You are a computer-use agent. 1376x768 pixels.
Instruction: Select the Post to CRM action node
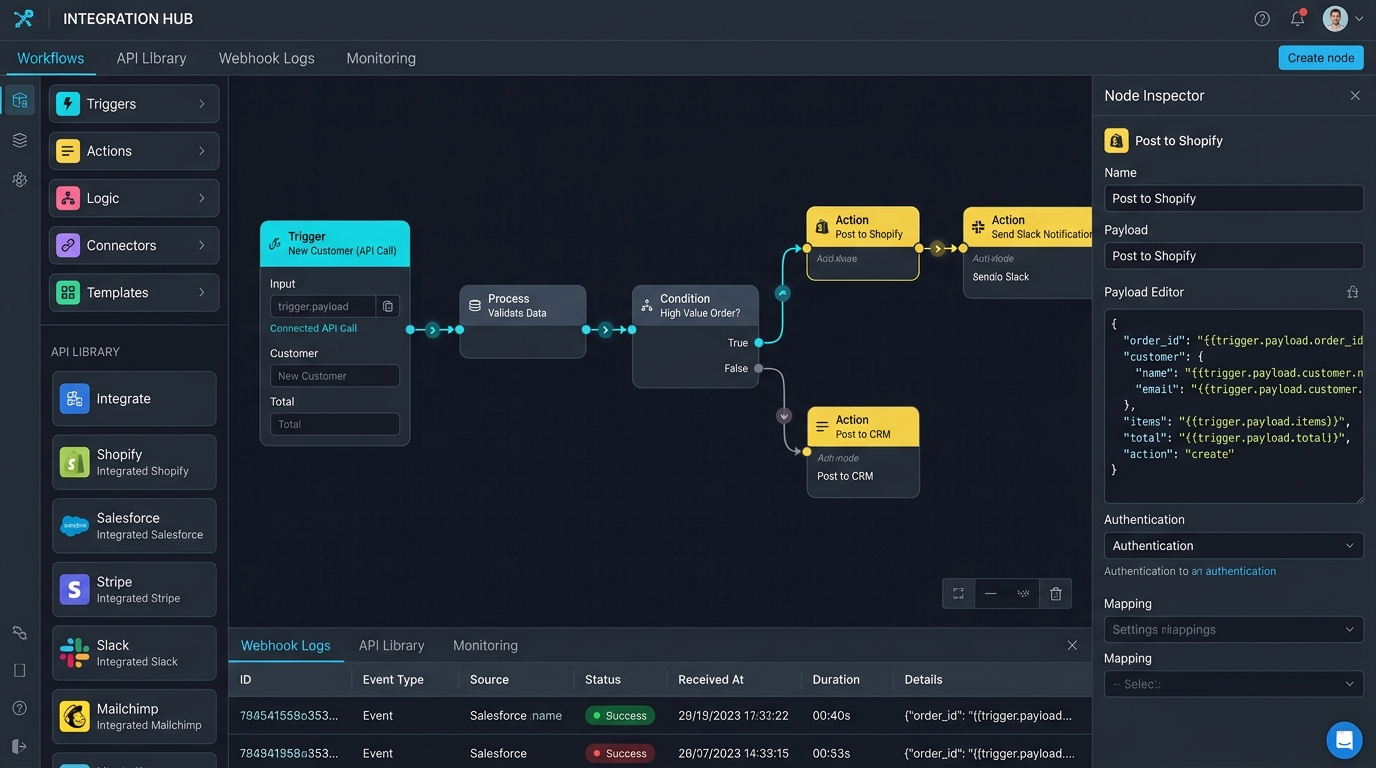tap(863, 452)
